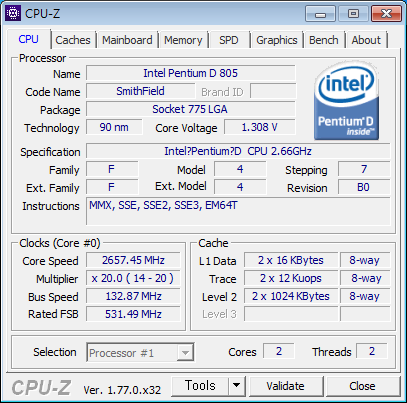Image resolution: width=407 pixels, height=403 pixels.
Task: Click the Multiplier value 'x 20.0 ( 14 - 20 )'
Action: click(133, 278)
